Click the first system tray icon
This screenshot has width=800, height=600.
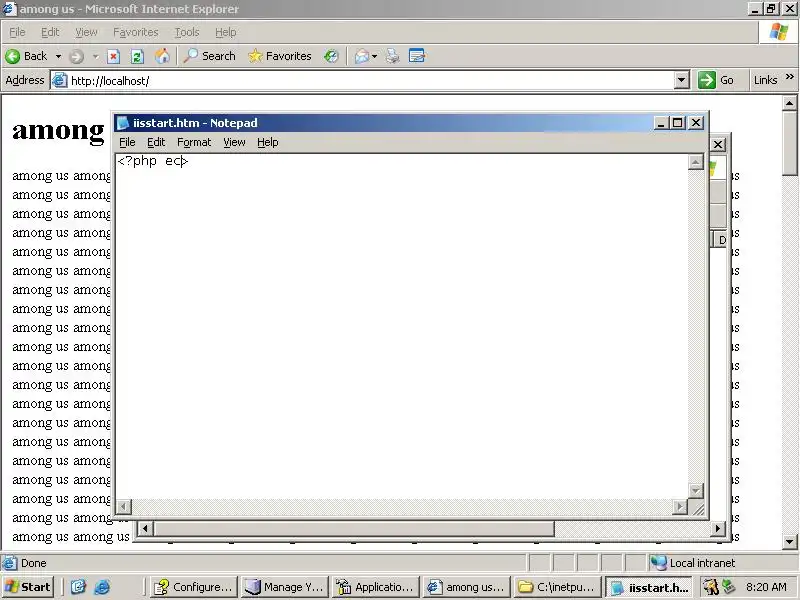[x=710, y=587]
